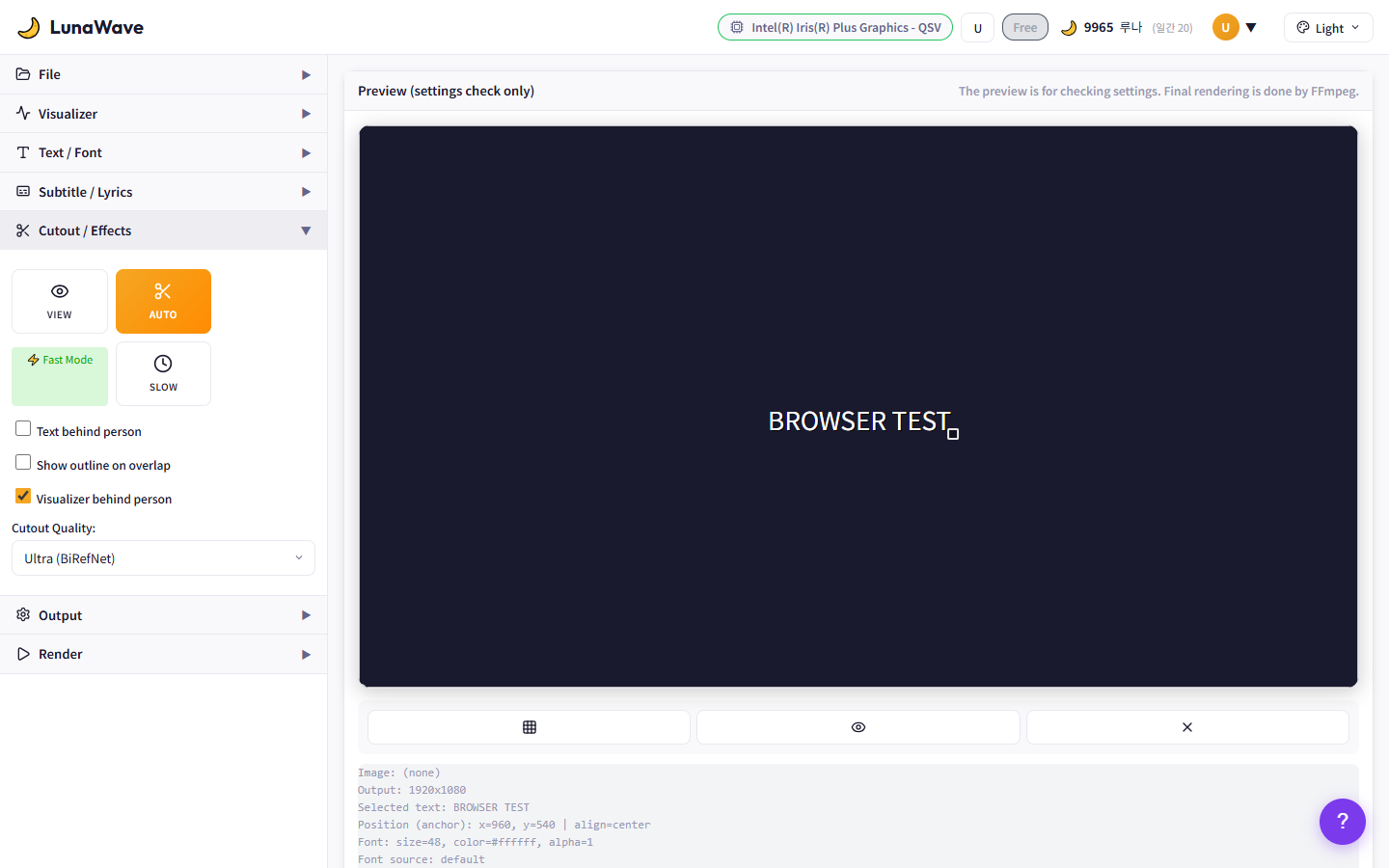Image resolution: width=1389 pixels, height=868 pixels.
Task: Collapse the Cutout / Effects section
Action: 163,231
